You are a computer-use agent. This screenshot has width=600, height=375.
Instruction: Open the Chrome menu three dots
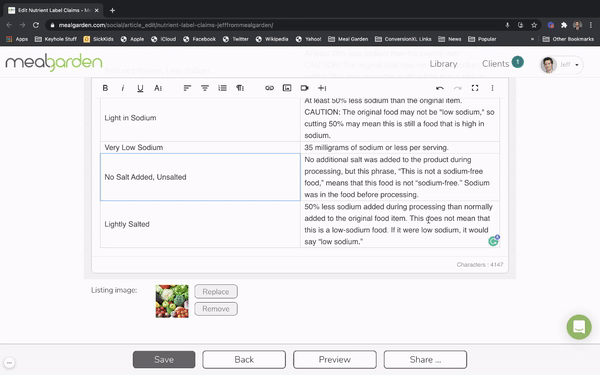[x=591, y=25]
